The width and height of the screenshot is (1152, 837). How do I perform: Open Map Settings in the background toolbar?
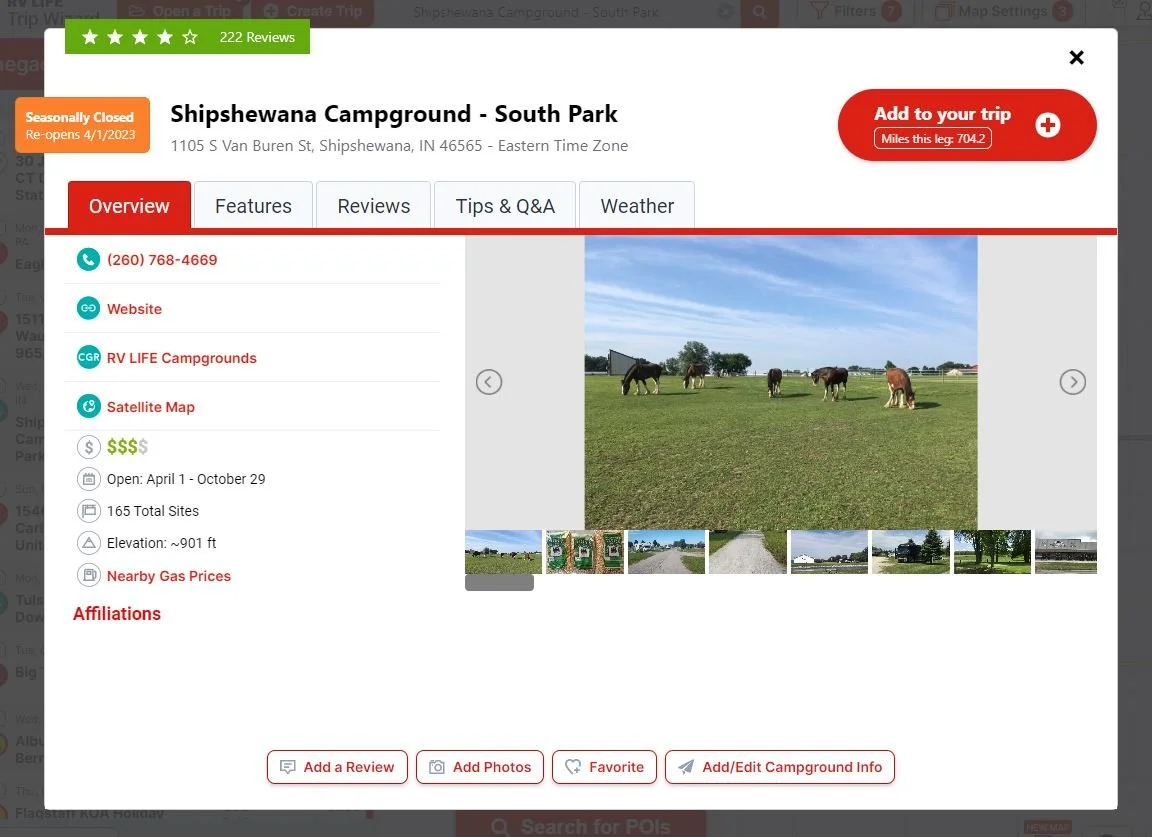tap(1003, 11)
